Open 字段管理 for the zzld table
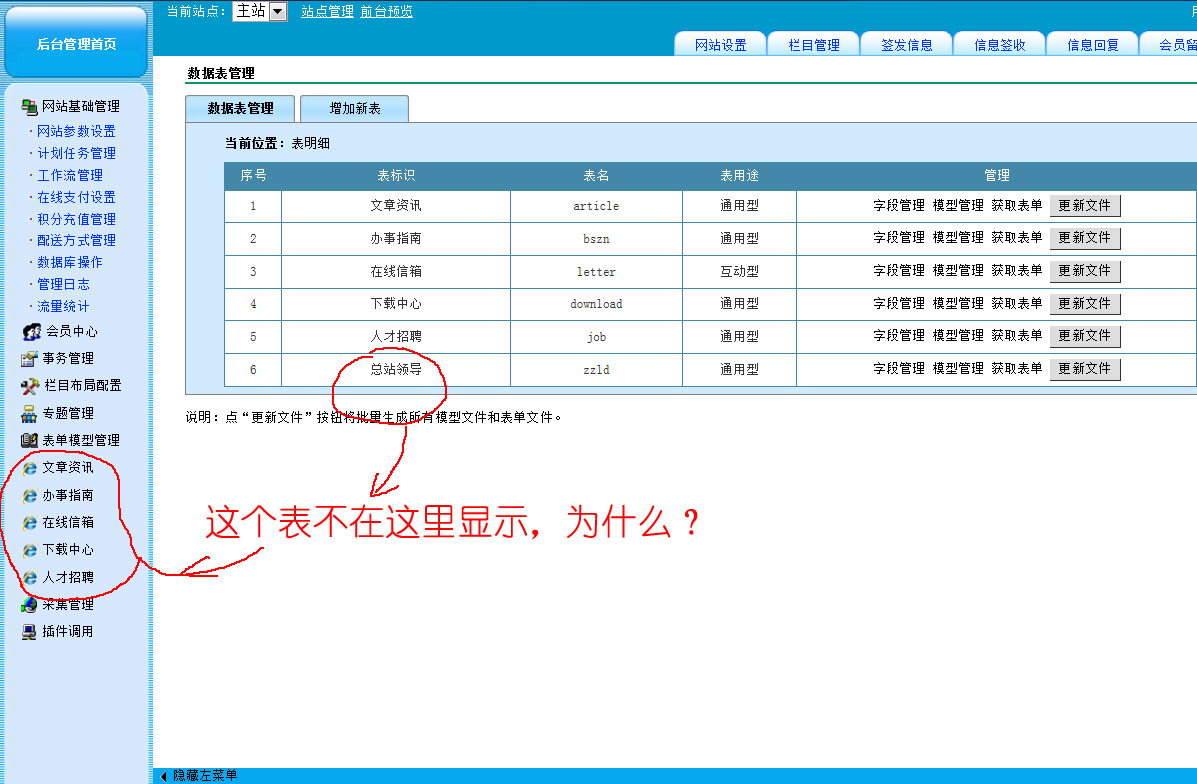This screenshot has height=784, width=1197. click(x=898, y=369)
